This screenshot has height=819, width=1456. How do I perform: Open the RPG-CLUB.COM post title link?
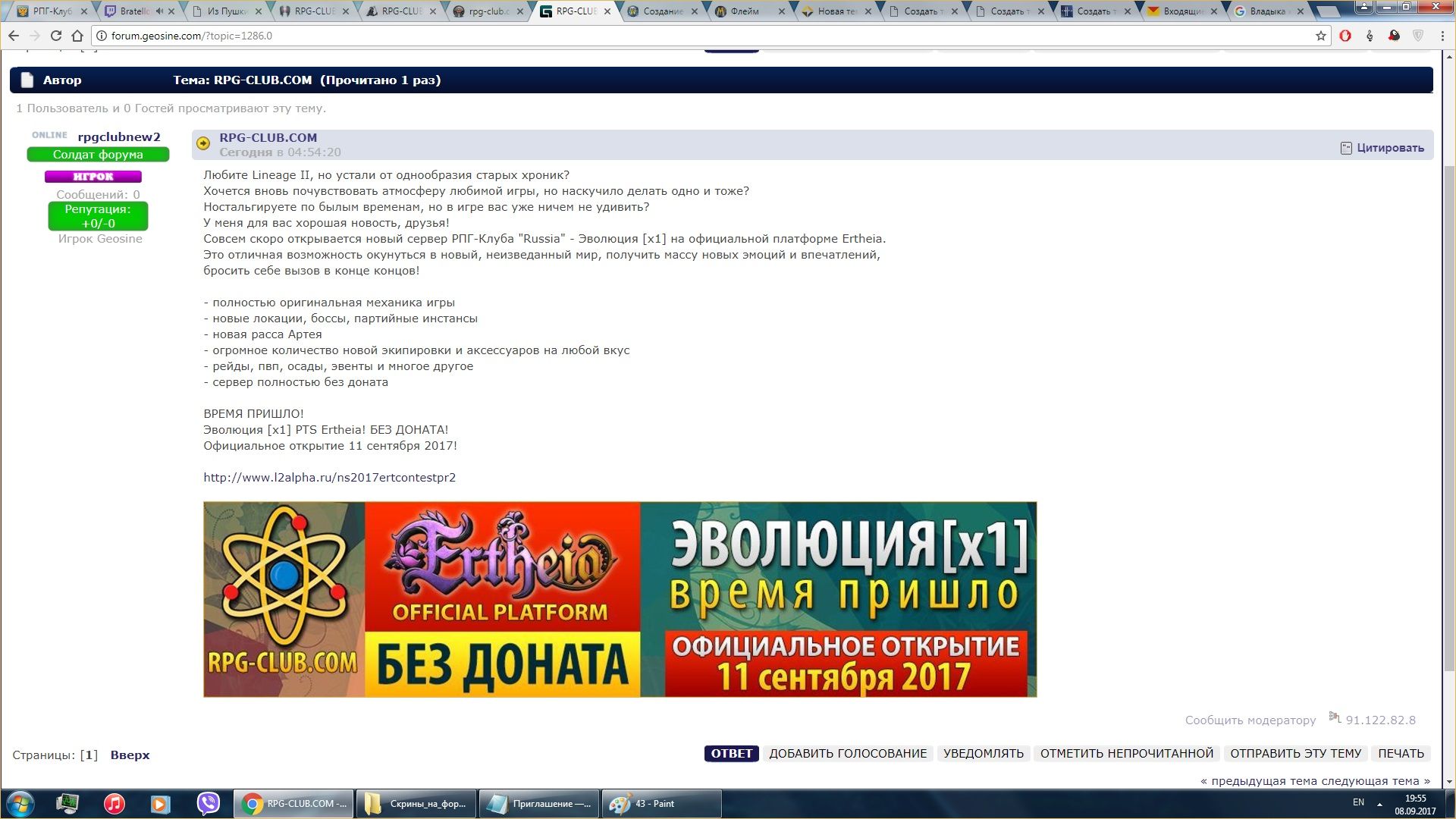click(x=268, y=137)
